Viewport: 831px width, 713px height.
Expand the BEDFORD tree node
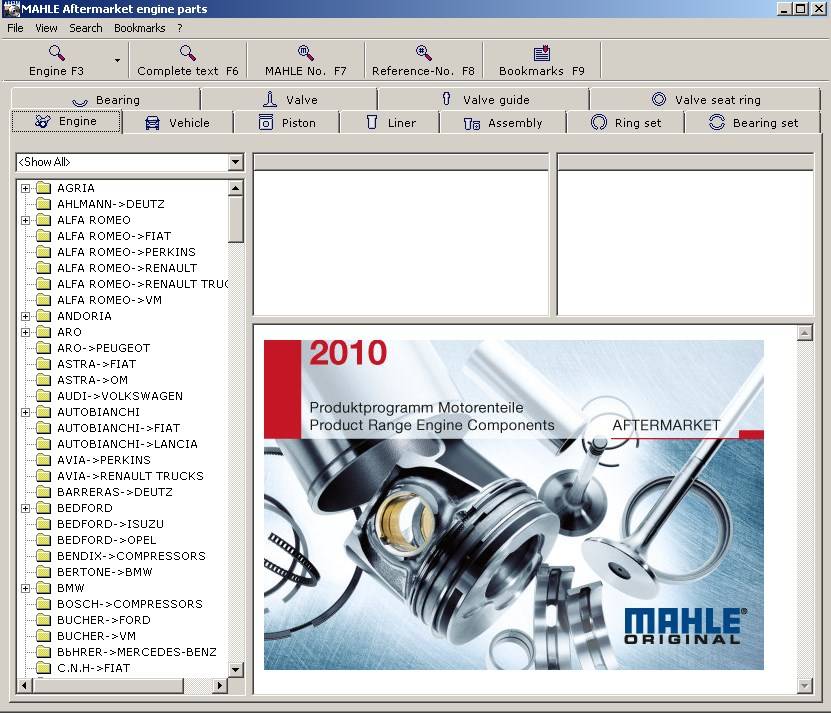pyautogui.click(x=25, y=508)
